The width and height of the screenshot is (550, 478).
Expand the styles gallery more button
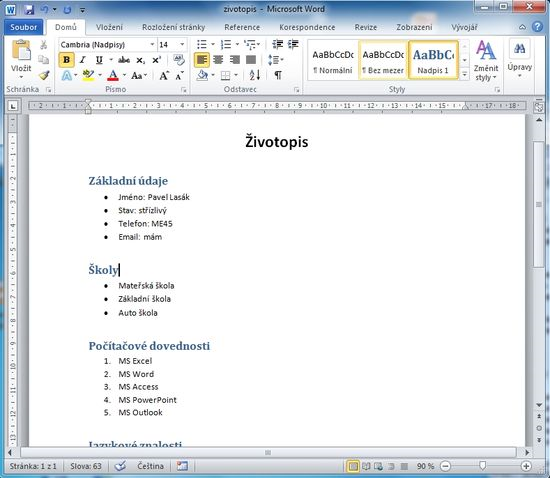pyautogui.click(x=464, y=74)
